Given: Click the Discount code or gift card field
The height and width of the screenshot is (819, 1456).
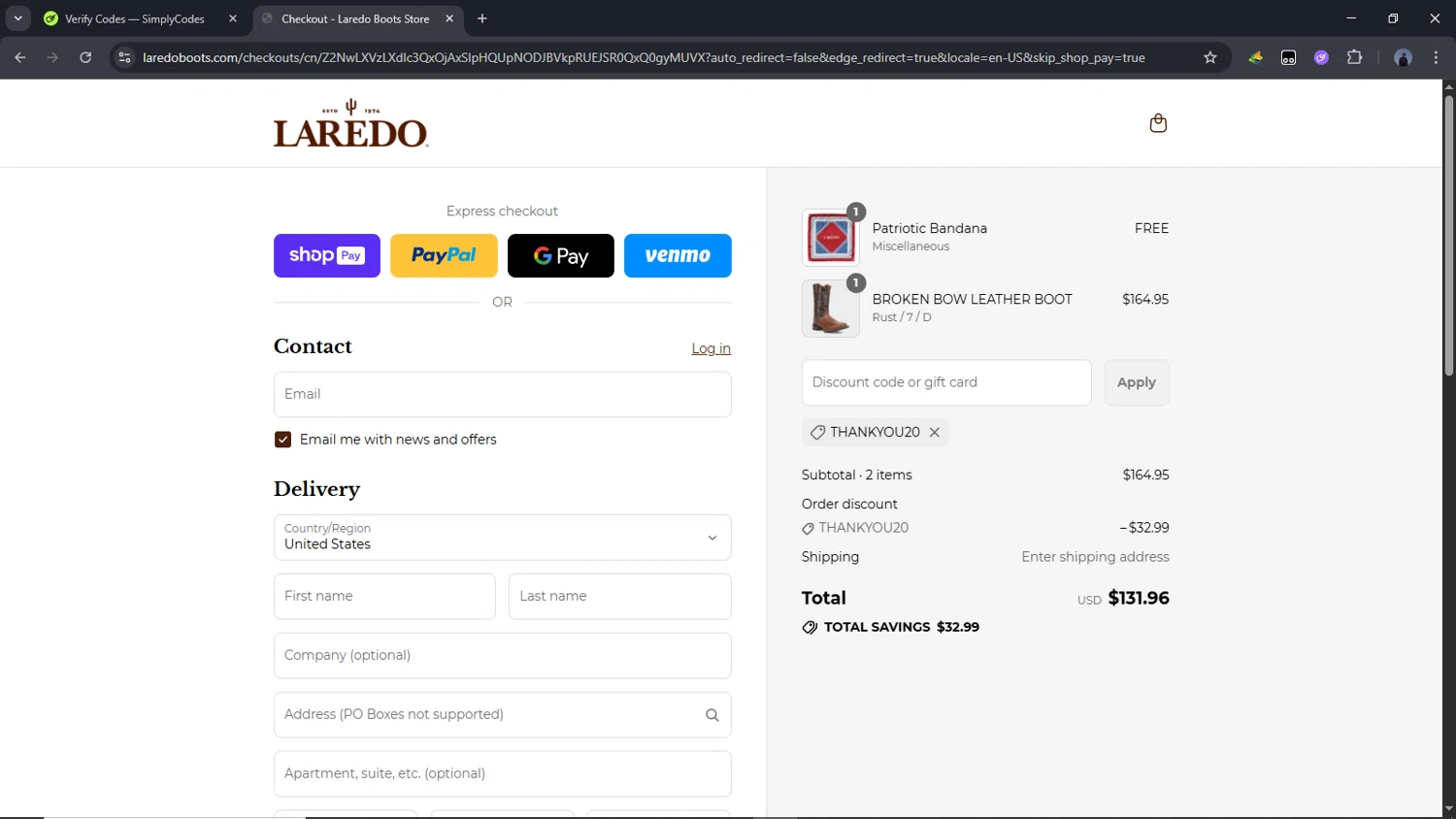Looking at the screenshot, I should coord(946,382).
